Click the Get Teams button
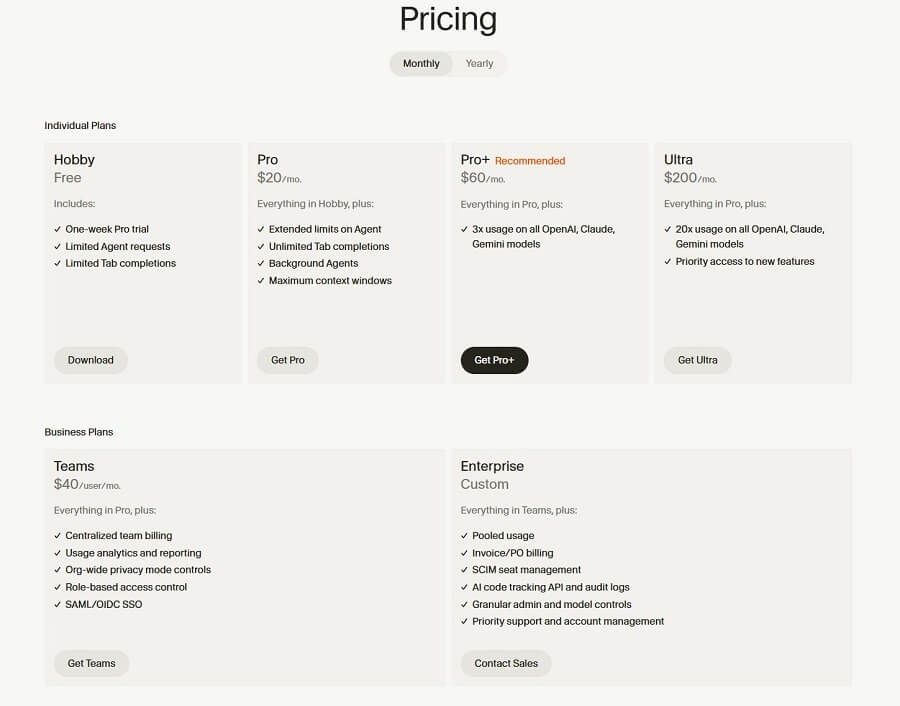This screenshot has width=900, height=706. coord(91,663)
